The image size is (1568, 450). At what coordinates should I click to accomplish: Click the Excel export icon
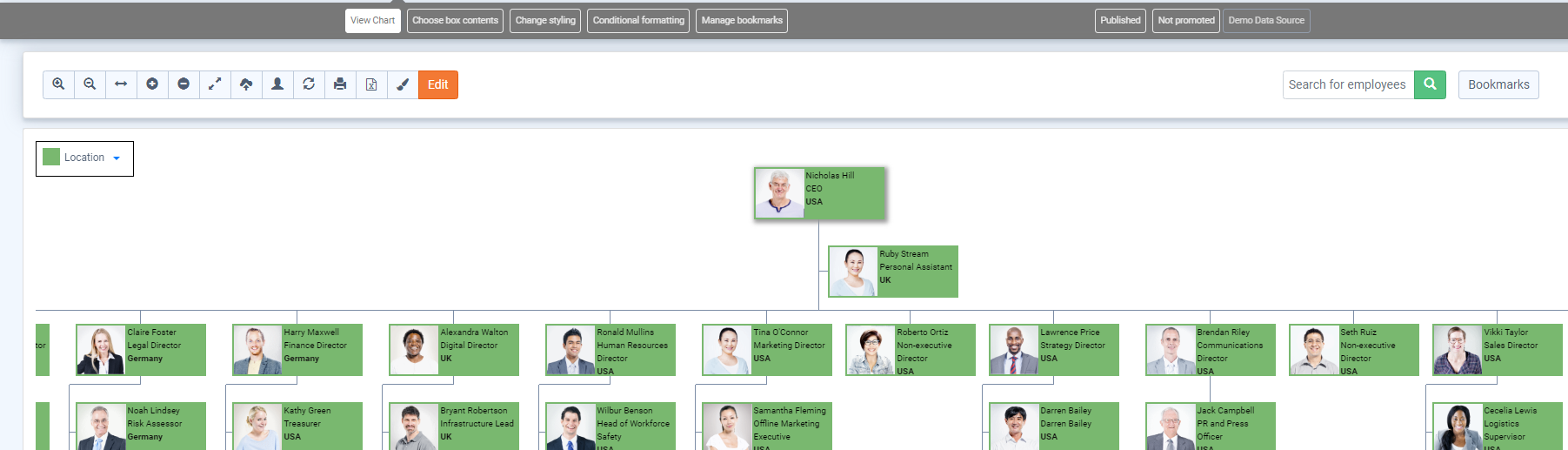(371, 84)
